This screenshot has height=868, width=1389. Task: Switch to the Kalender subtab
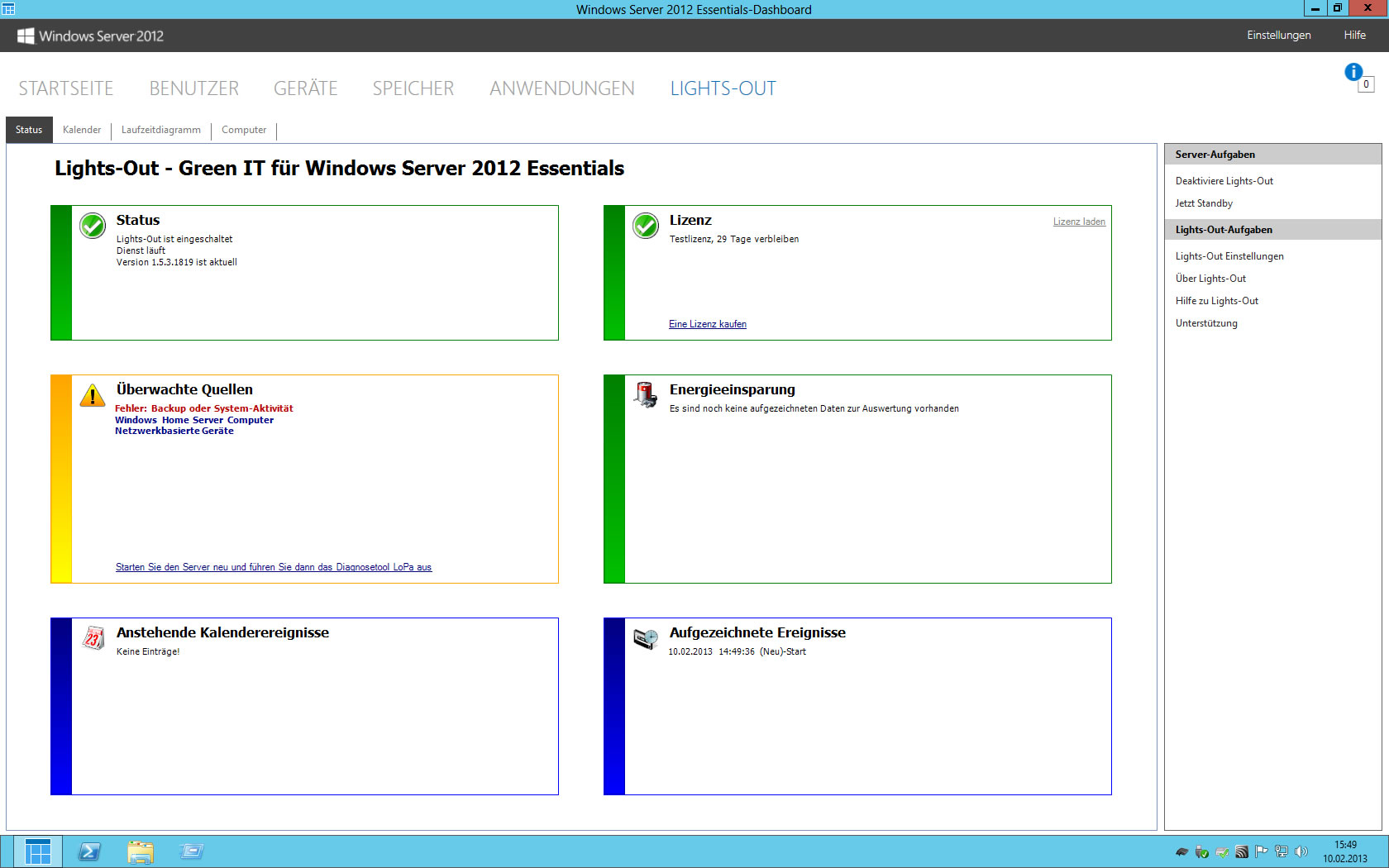coord(82,130)
